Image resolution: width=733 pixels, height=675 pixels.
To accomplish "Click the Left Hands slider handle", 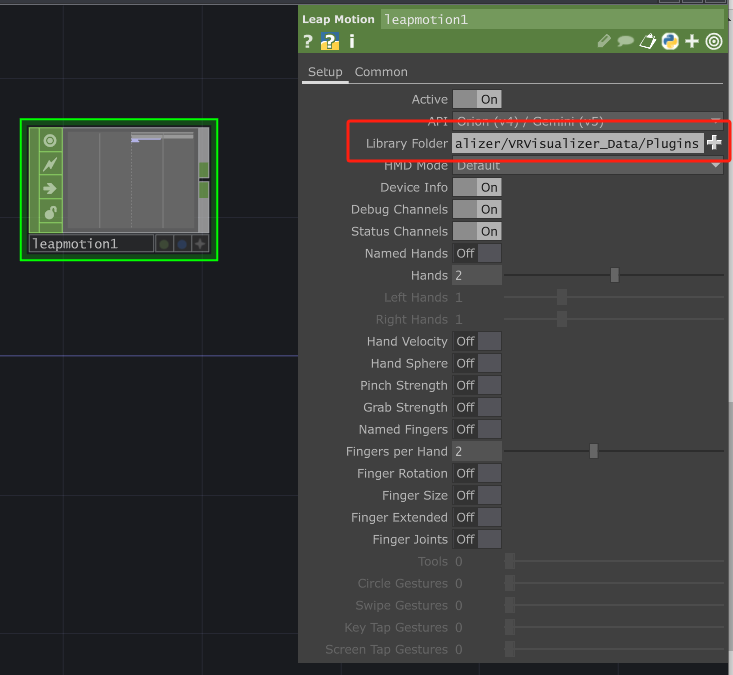I will 562,297.
